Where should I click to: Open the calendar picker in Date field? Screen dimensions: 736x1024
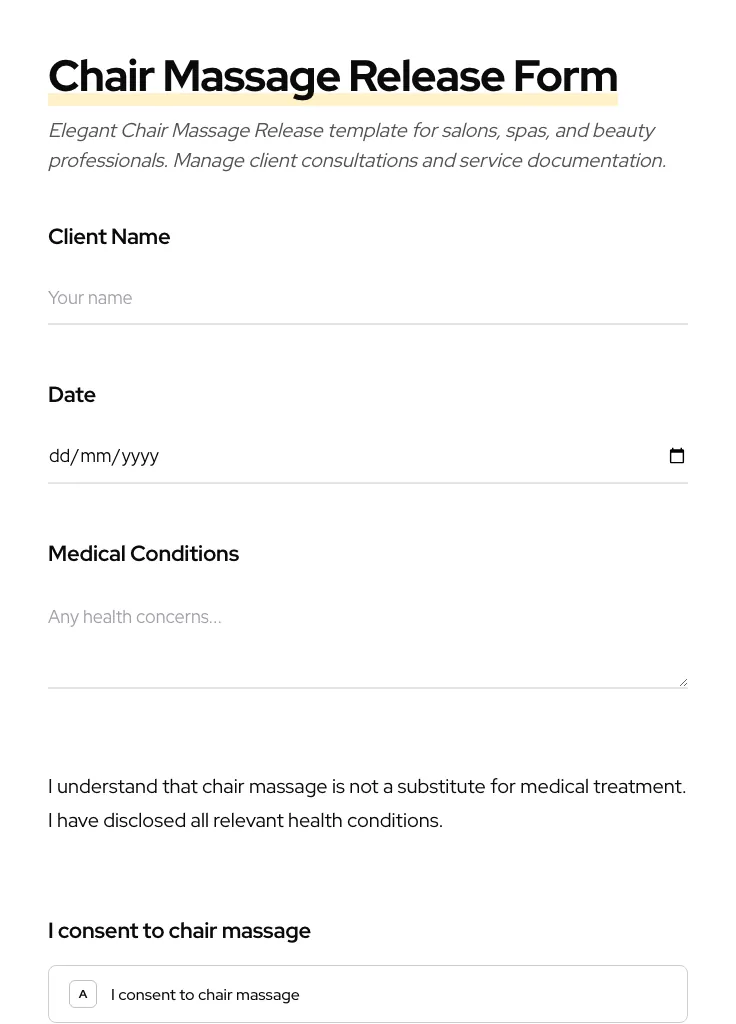677,456
